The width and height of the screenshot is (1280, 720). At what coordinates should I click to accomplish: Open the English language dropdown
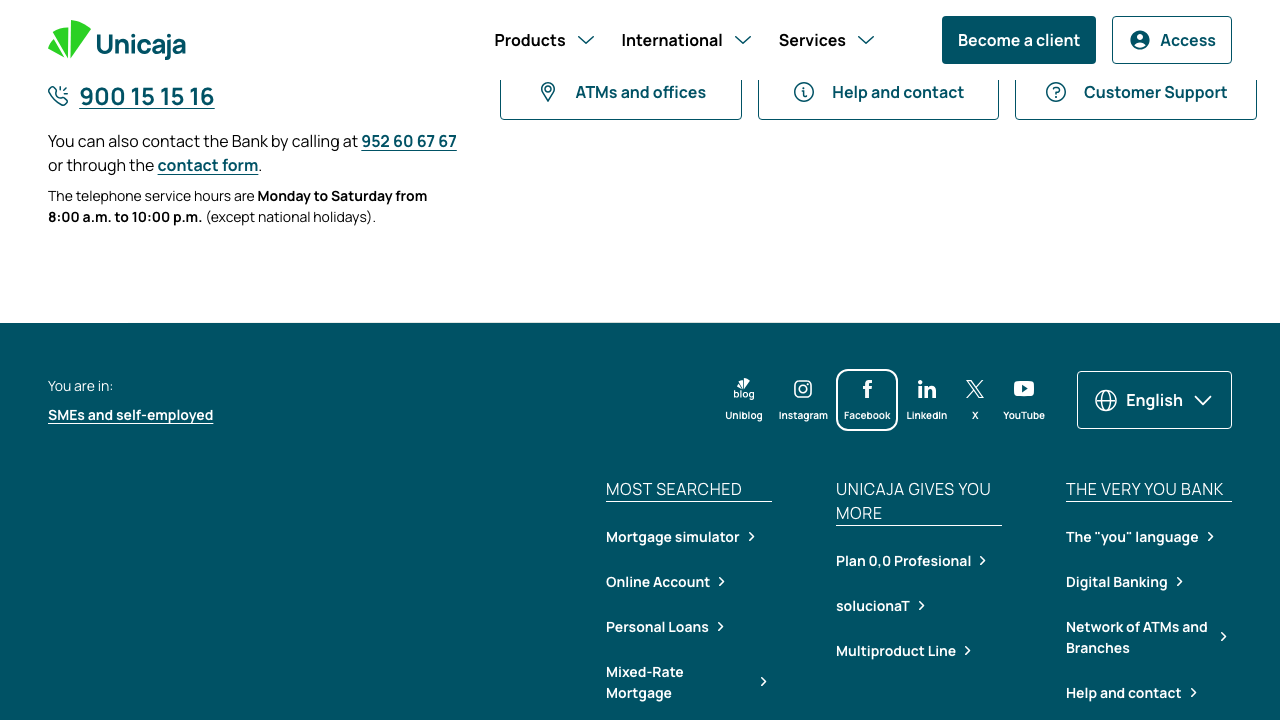[1154, 400]
